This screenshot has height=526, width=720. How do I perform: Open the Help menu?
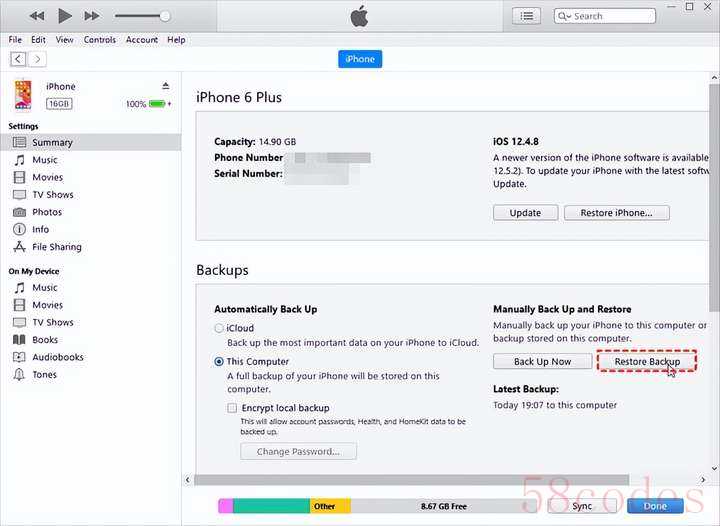pos(176,40)
